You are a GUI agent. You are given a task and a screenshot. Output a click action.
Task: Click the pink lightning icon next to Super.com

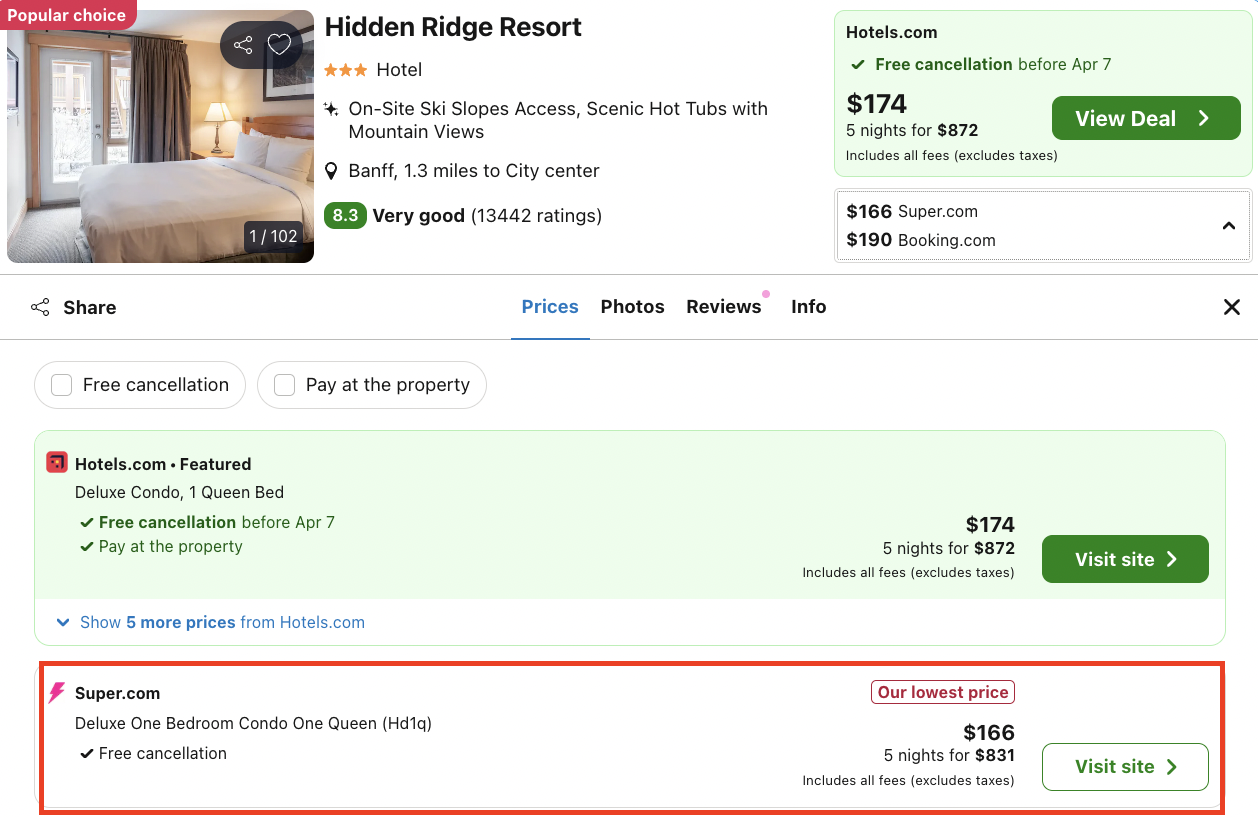pyautogui.click(x=56, y=692)
